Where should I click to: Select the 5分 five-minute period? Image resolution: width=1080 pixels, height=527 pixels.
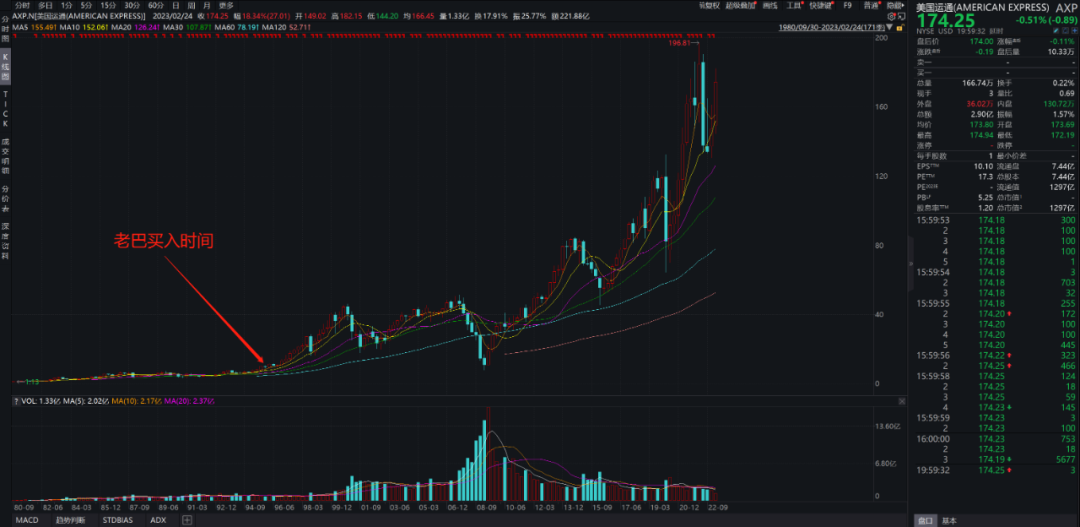tap(86, 6)
